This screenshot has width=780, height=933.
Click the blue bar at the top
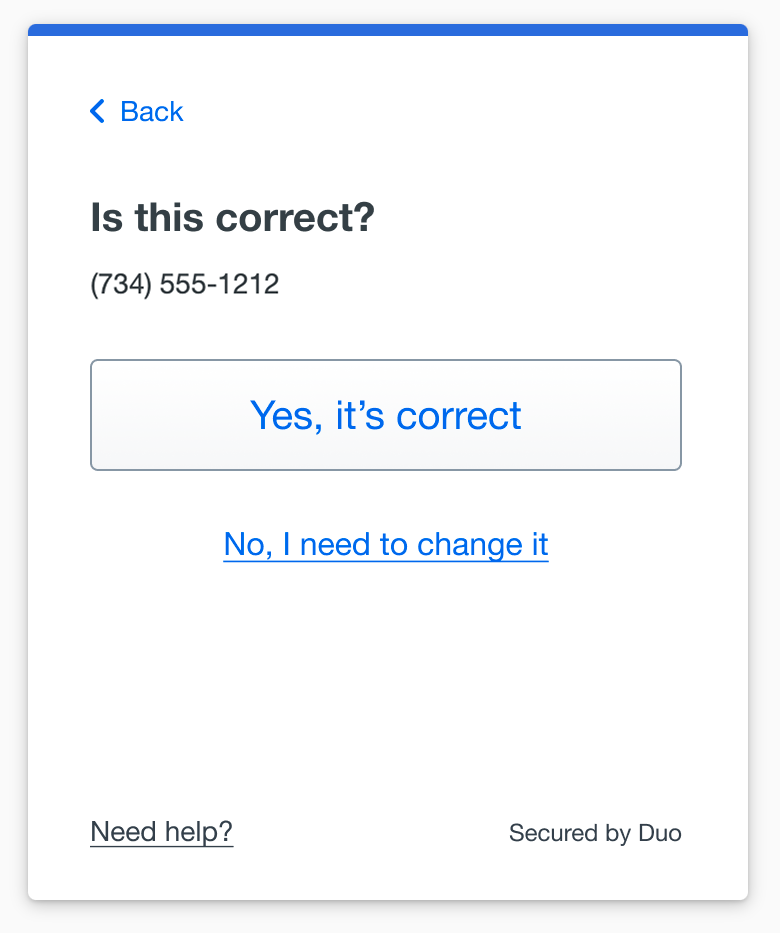390,30
